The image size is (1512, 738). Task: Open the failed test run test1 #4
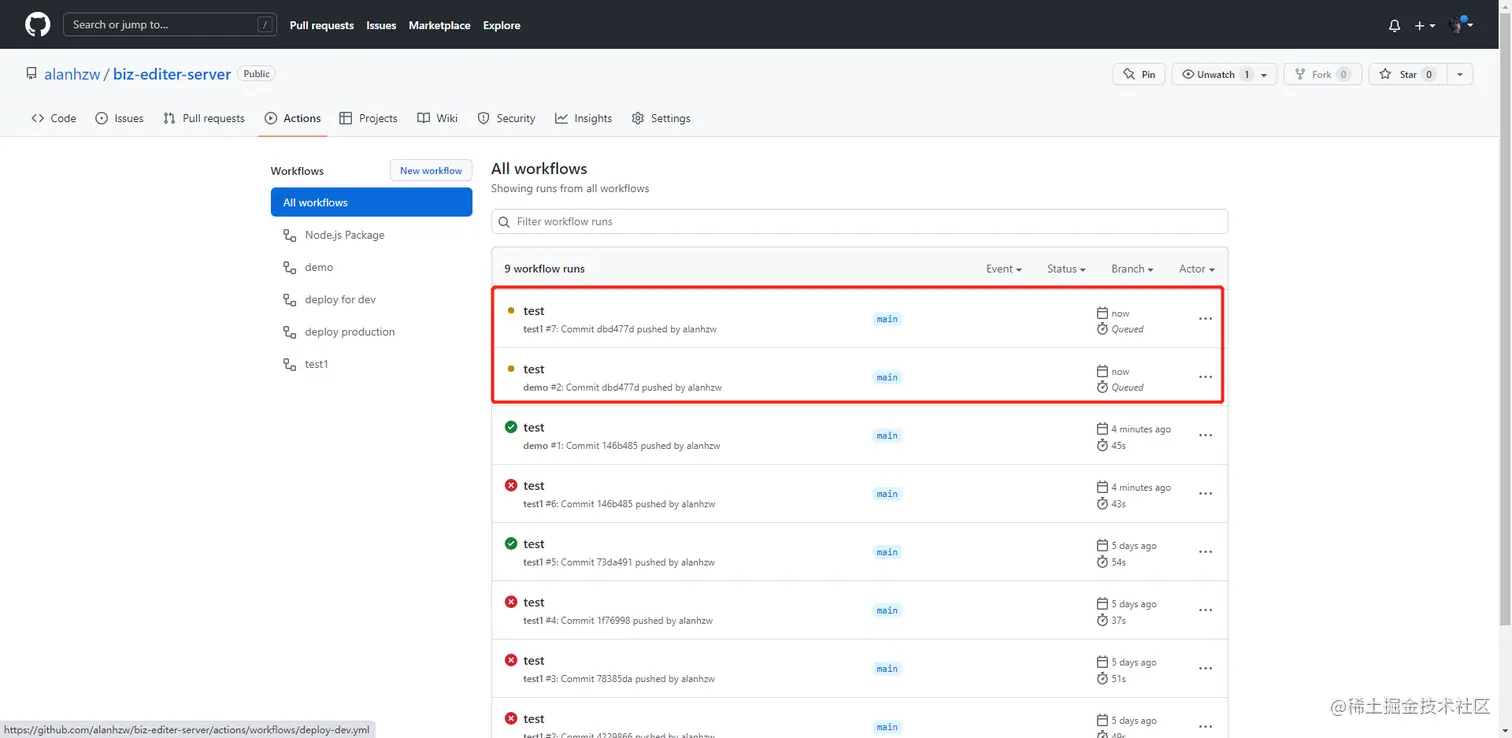click(534, 602)
